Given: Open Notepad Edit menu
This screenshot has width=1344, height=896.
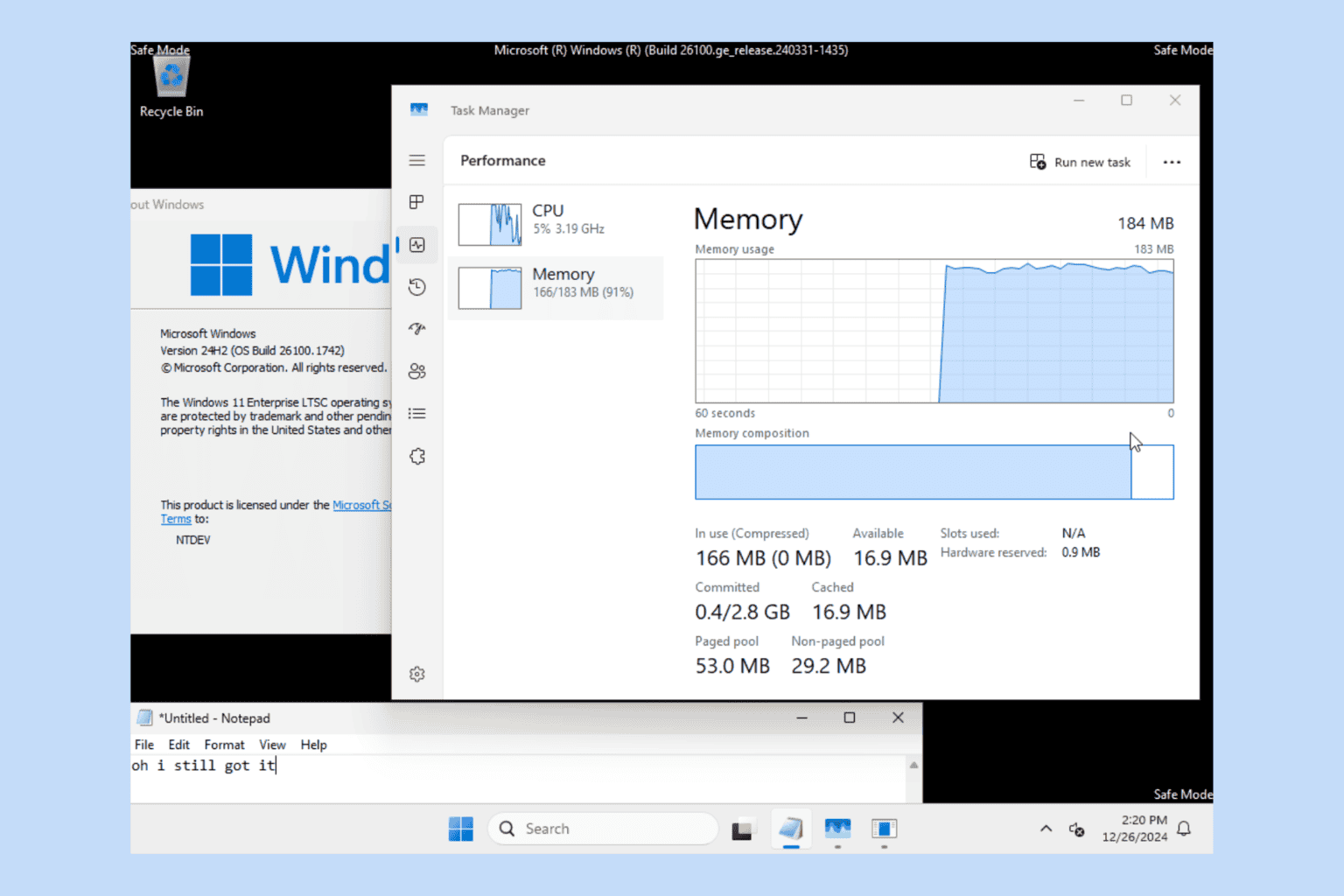Looking at the screenshot, I should point(178,745).
